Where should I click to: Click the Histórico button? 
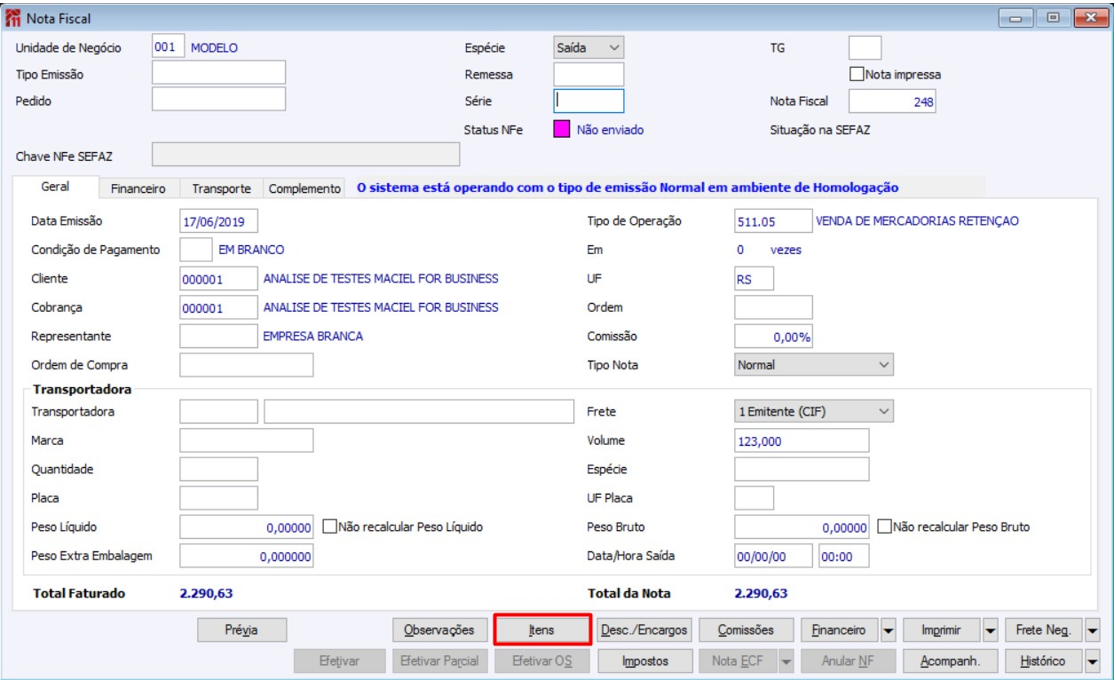click(1044, 661)
